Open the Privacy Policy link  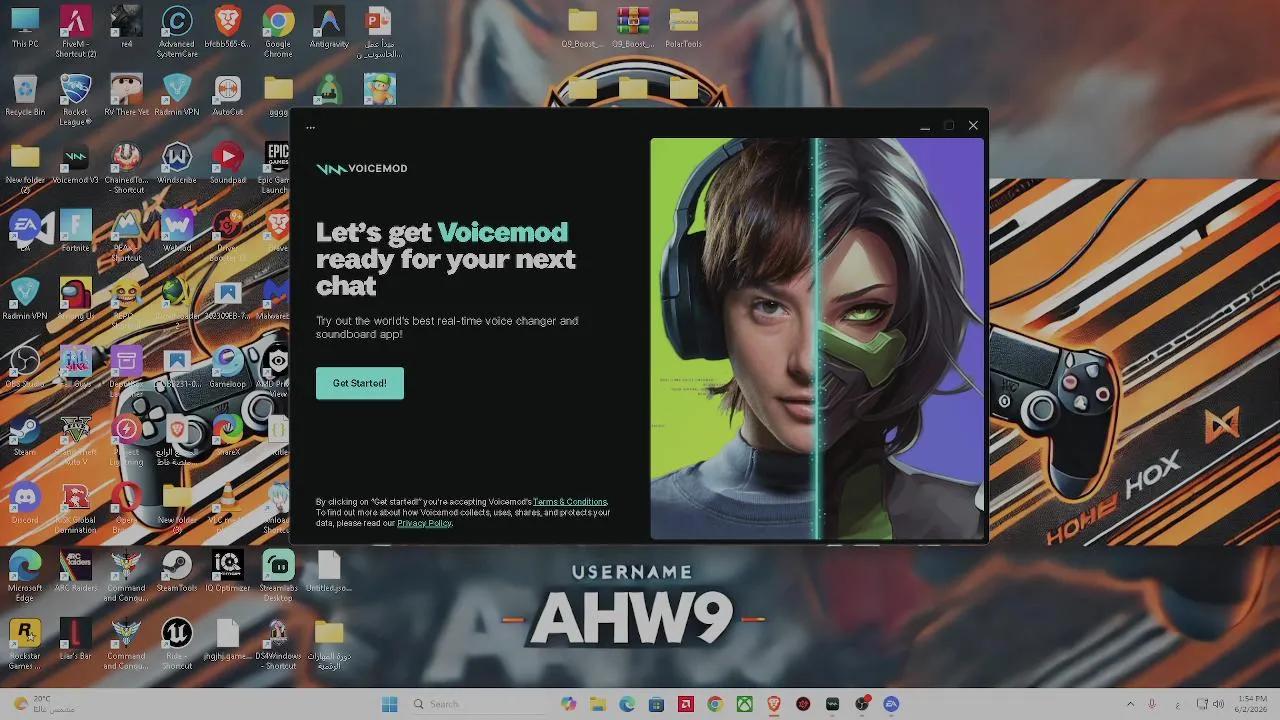pyautogui.click(x=424, y=523)
